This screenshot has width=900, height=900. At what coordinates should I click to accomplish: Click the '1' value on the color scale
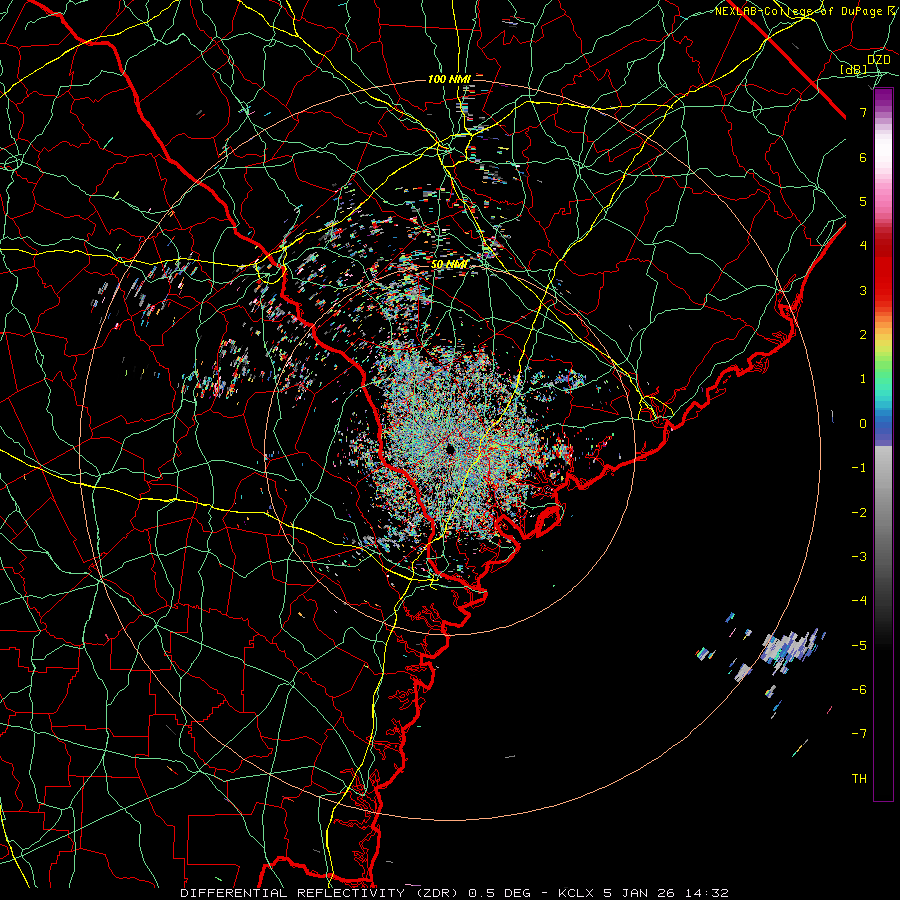[863, 379]
